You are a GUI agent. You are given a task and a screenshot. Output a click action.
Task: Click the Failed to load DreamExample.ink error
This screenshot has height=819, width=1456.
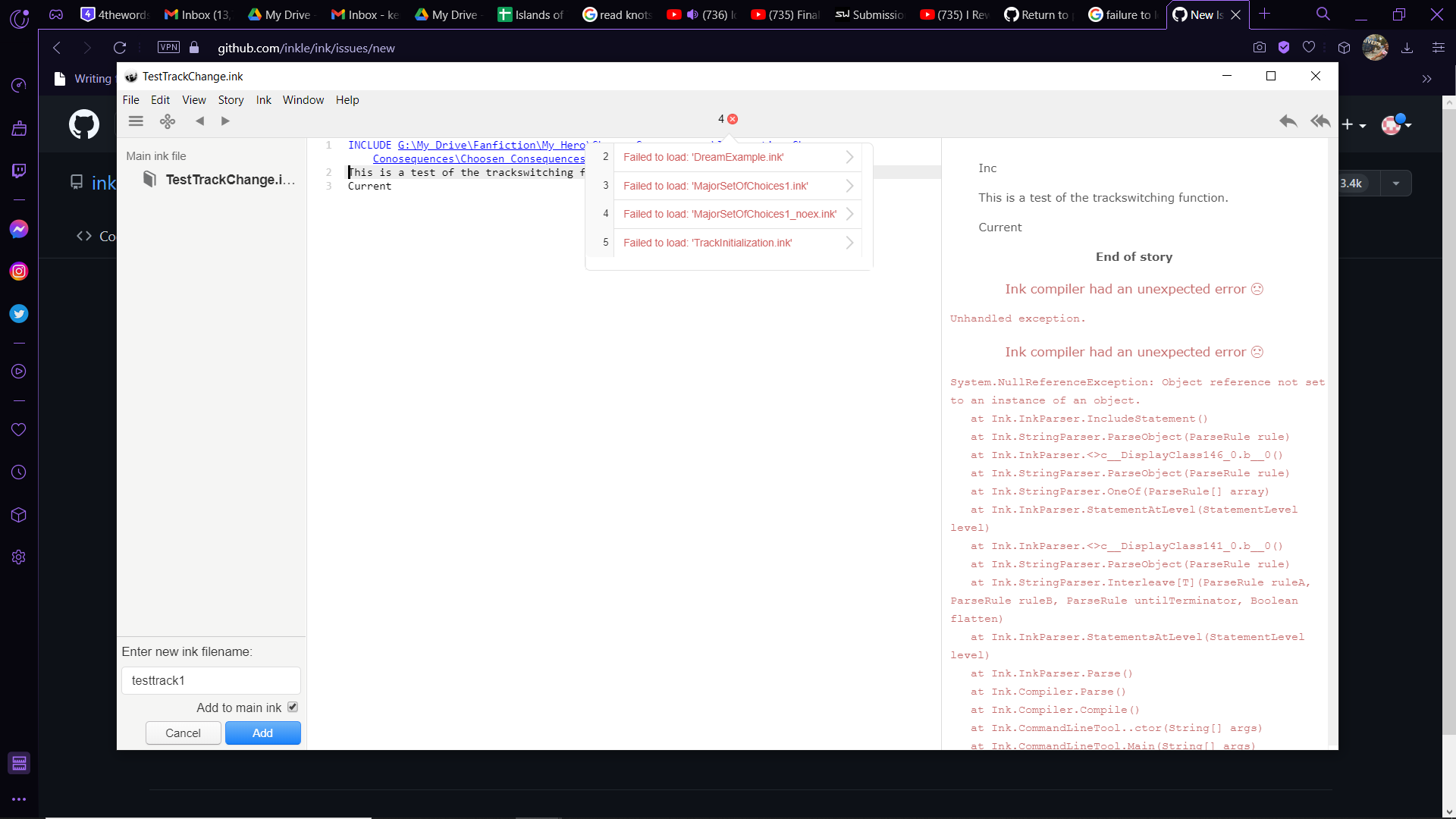point(704,157)
